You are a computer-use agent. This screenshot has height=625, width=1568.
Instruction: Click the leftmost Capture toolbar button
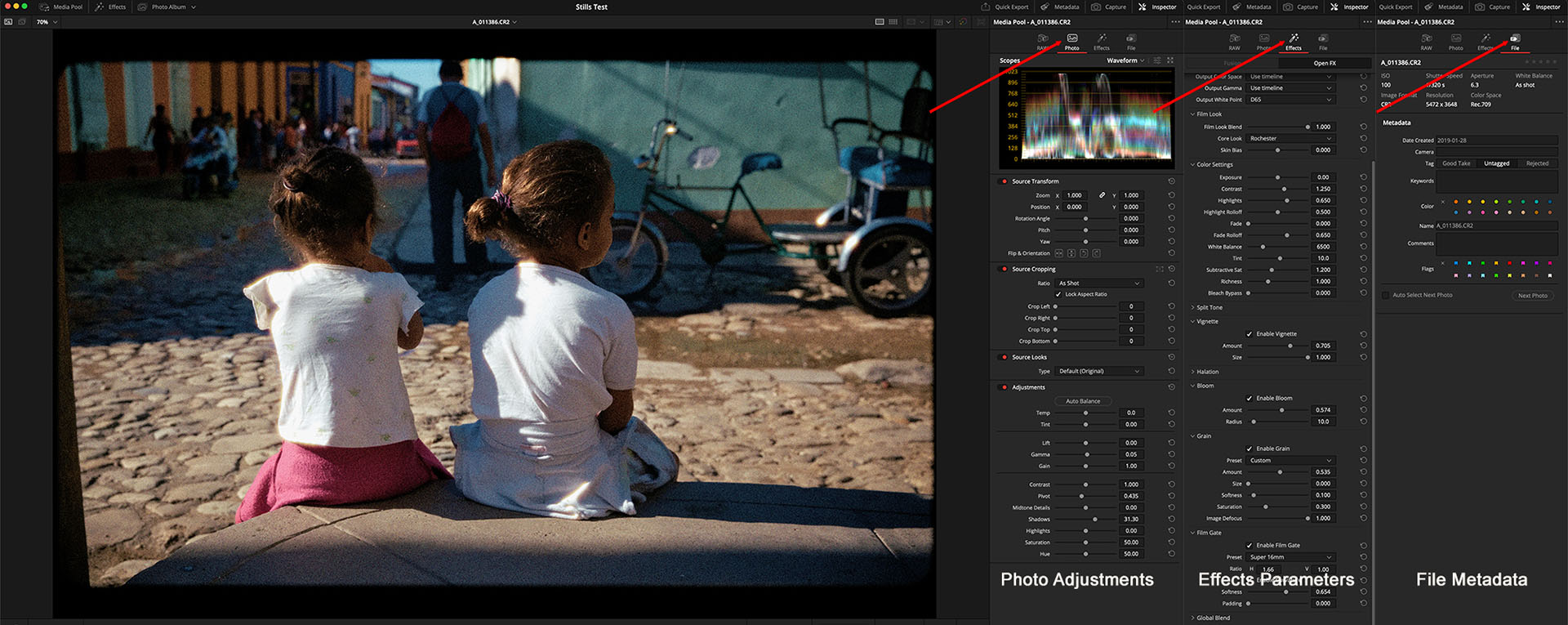pyautogui.click(x=1109, y=7)
